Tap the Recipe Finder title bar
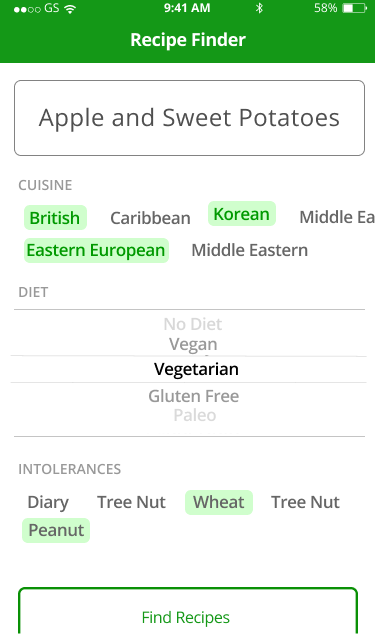This screenshot has width=376, height=644. point(188,40)
